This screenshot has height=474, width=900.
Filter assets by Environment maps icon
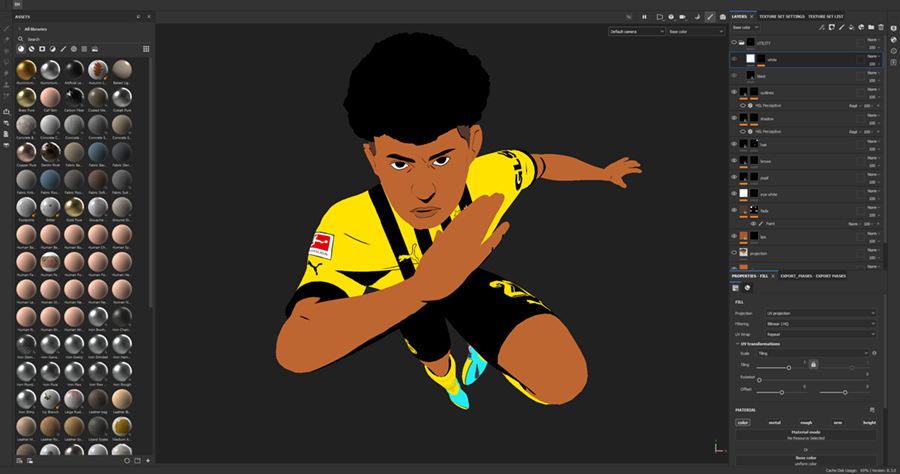(x=95, y=49)
